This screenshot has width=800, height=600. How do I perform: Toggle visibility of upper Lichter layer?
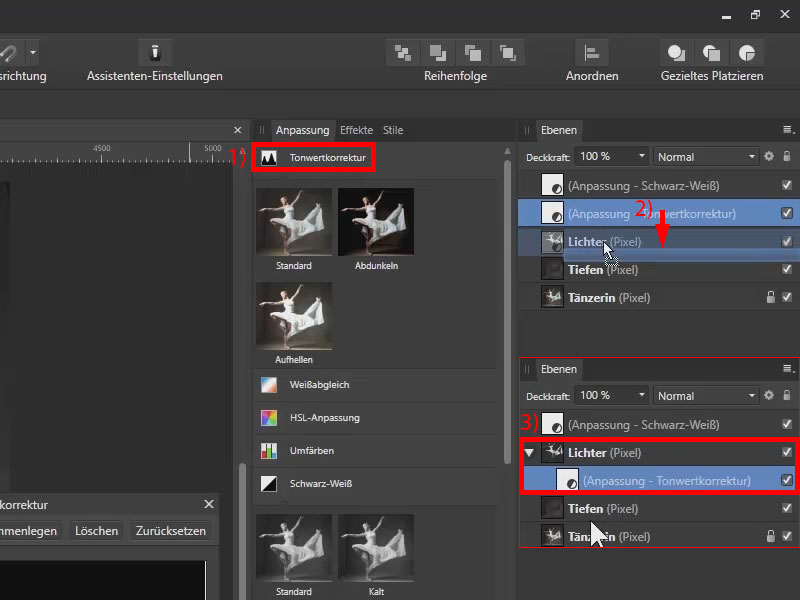click(x=787, y=241)
